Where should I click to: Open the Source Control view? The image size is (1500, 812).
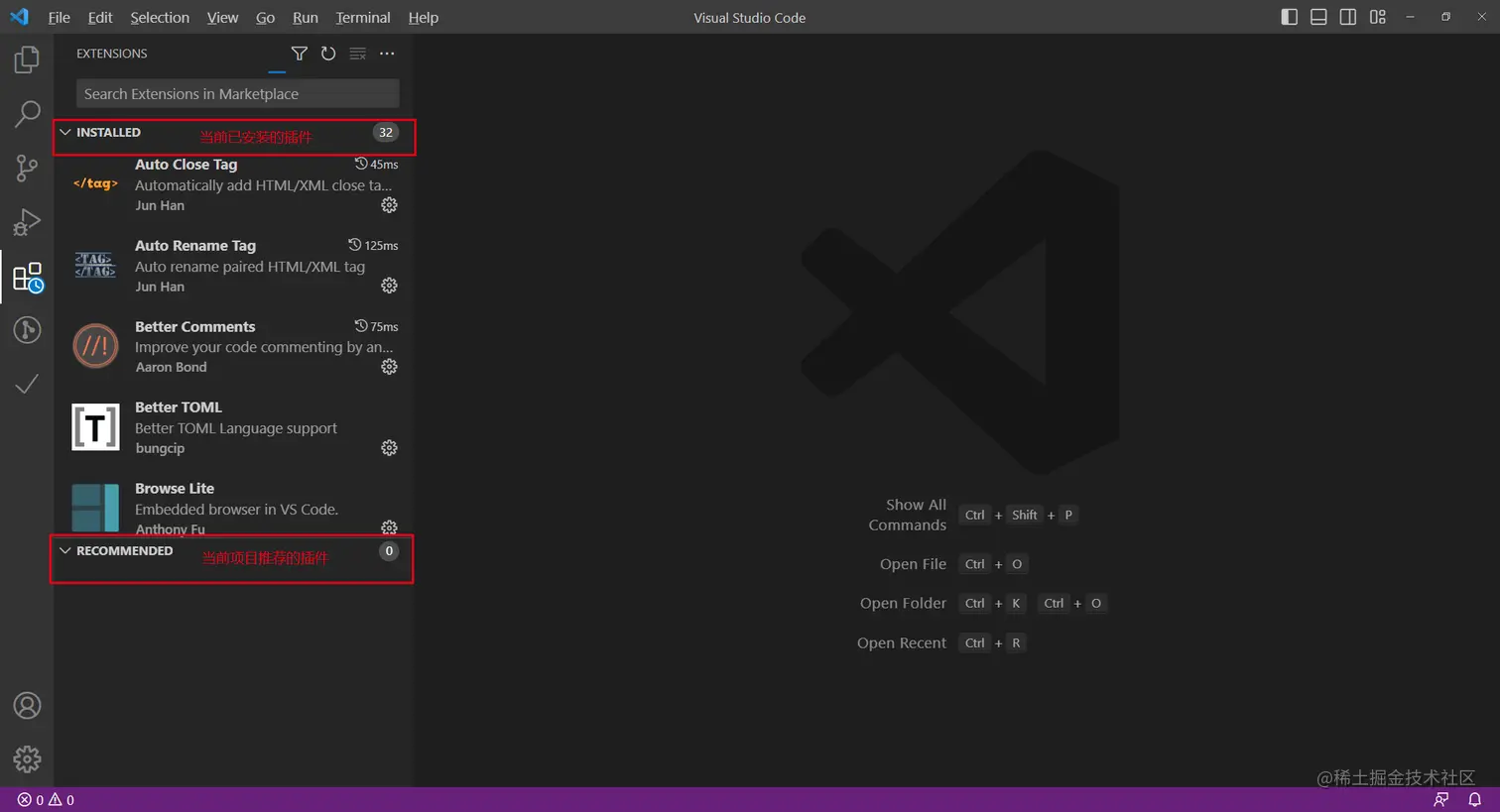click(27, 168)
